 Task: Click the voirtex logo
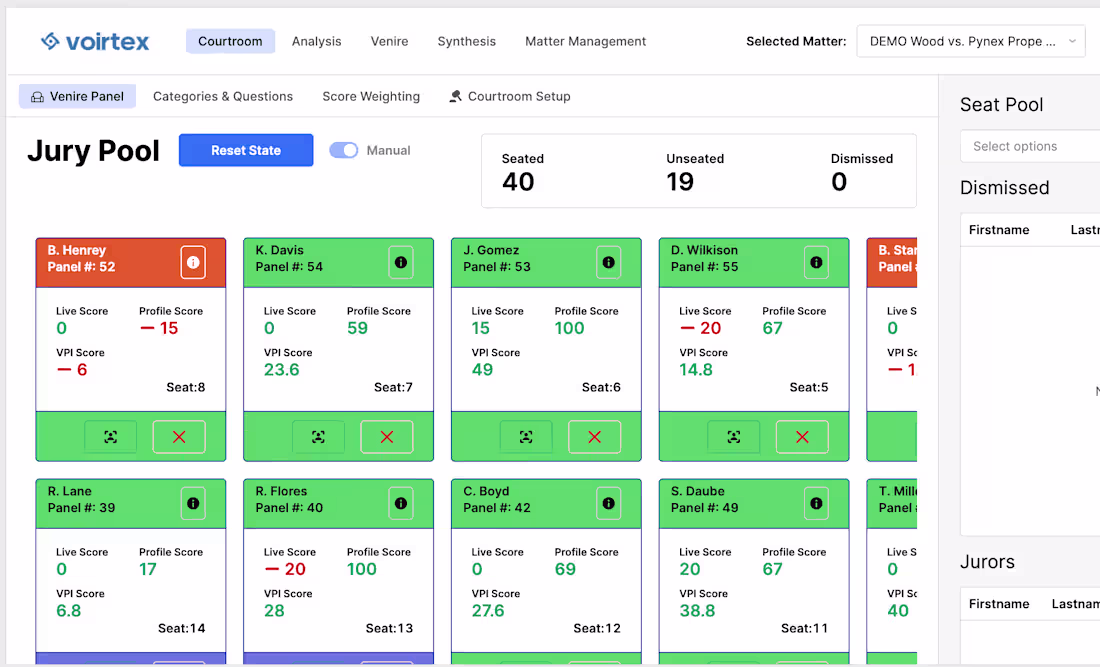(95, 41)
